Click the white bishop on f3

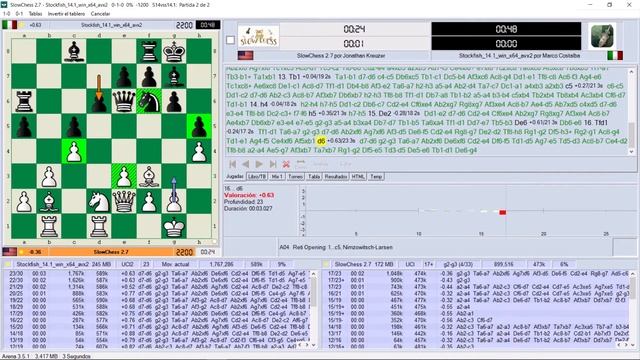tap(149, 176)
